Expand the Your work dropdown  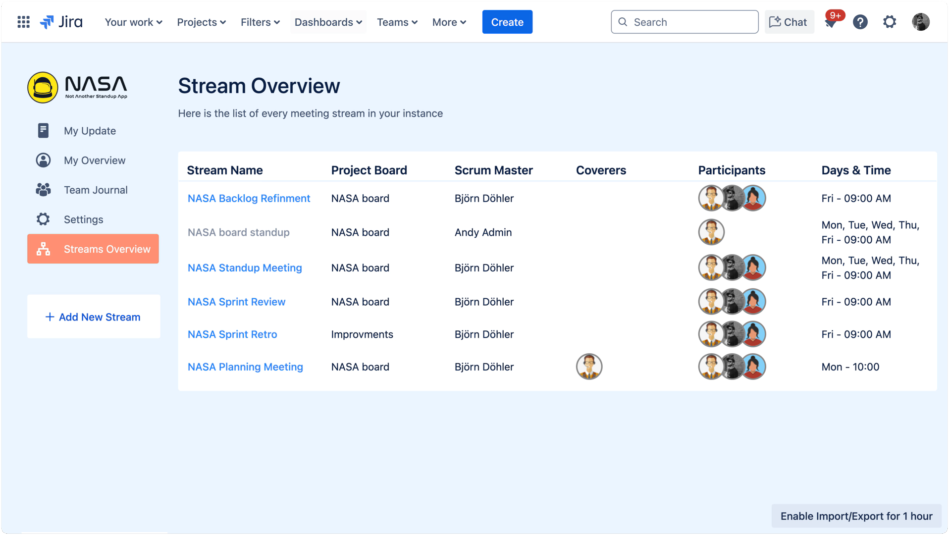(133, 22)
